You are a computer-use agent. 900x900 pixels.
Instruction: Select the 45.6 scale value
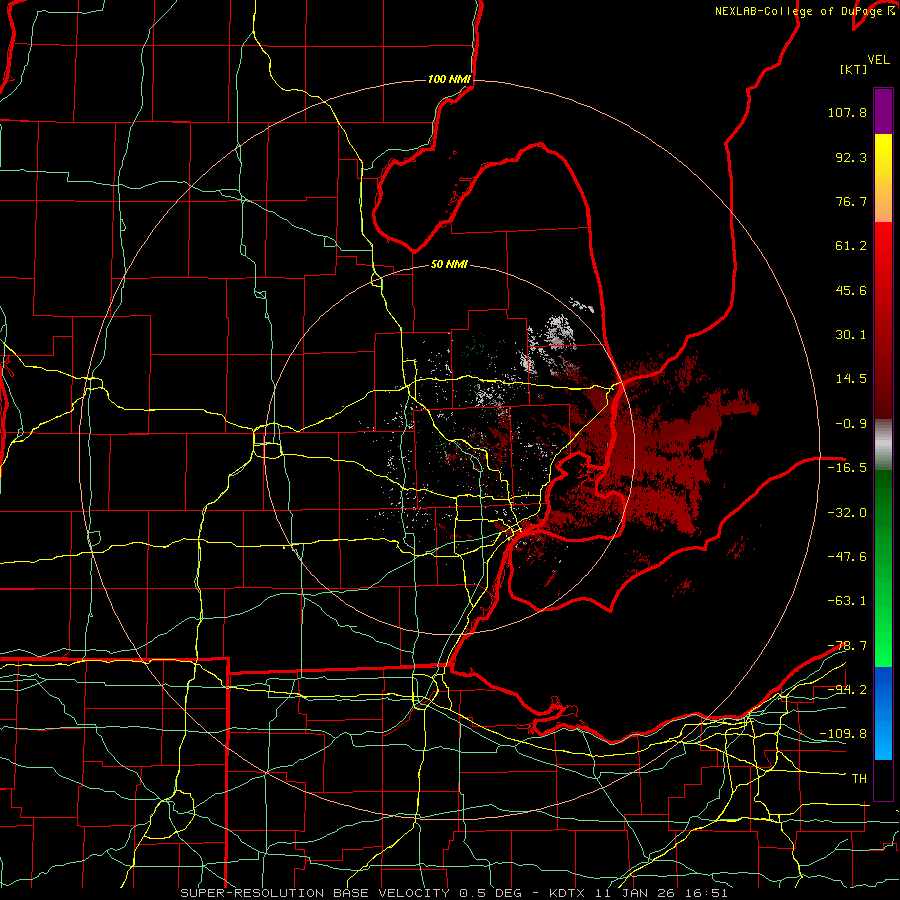pos(851,290)
